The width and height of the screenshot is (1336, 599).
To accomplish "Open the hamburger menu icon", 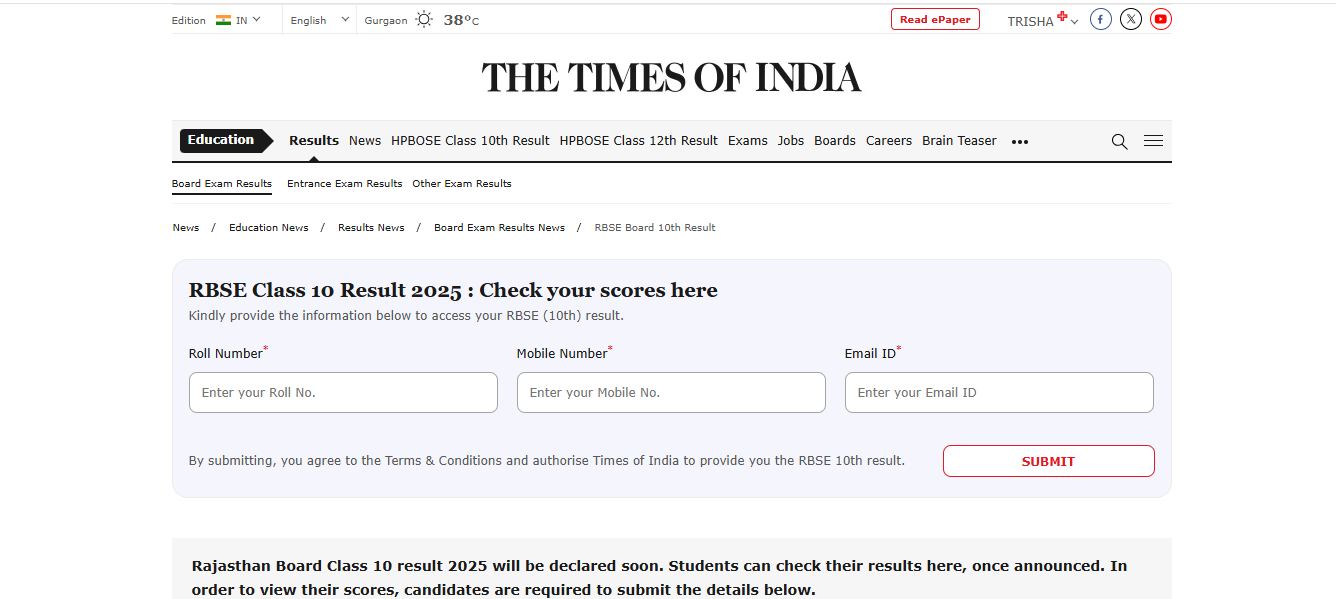I will pos(1153,141).
